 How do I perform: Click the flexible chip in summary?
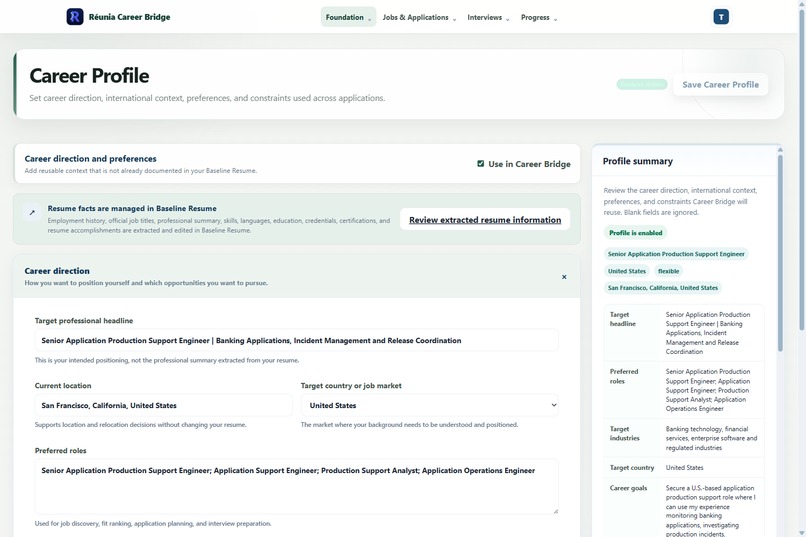tap(668, 271)
